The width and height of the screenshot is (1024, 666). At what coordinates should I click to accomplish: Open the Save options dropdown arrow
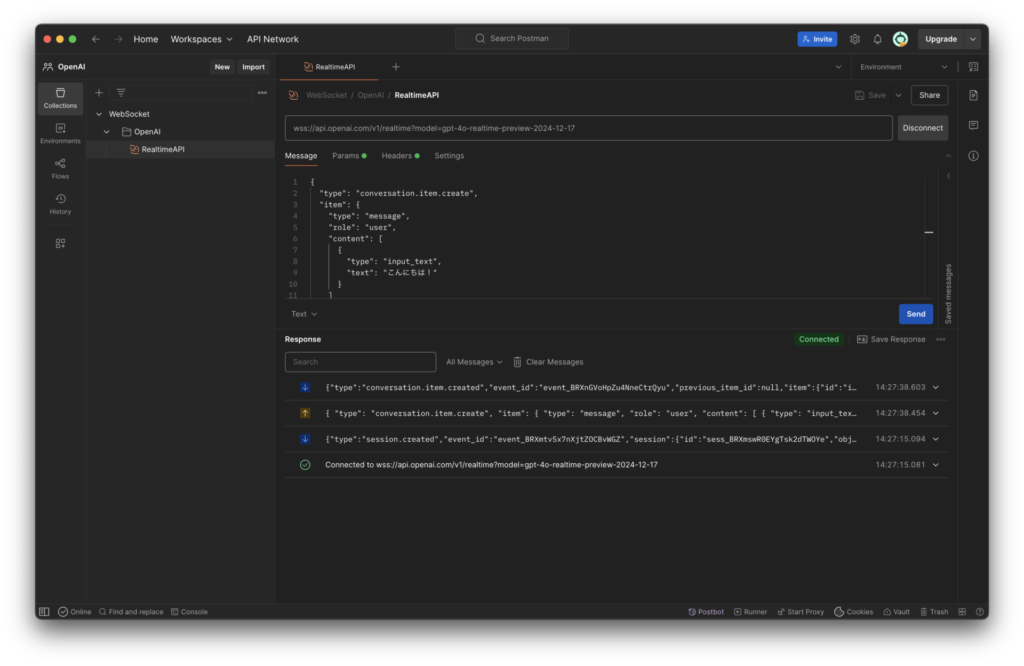pyautogui.click(x=899, y=95)
